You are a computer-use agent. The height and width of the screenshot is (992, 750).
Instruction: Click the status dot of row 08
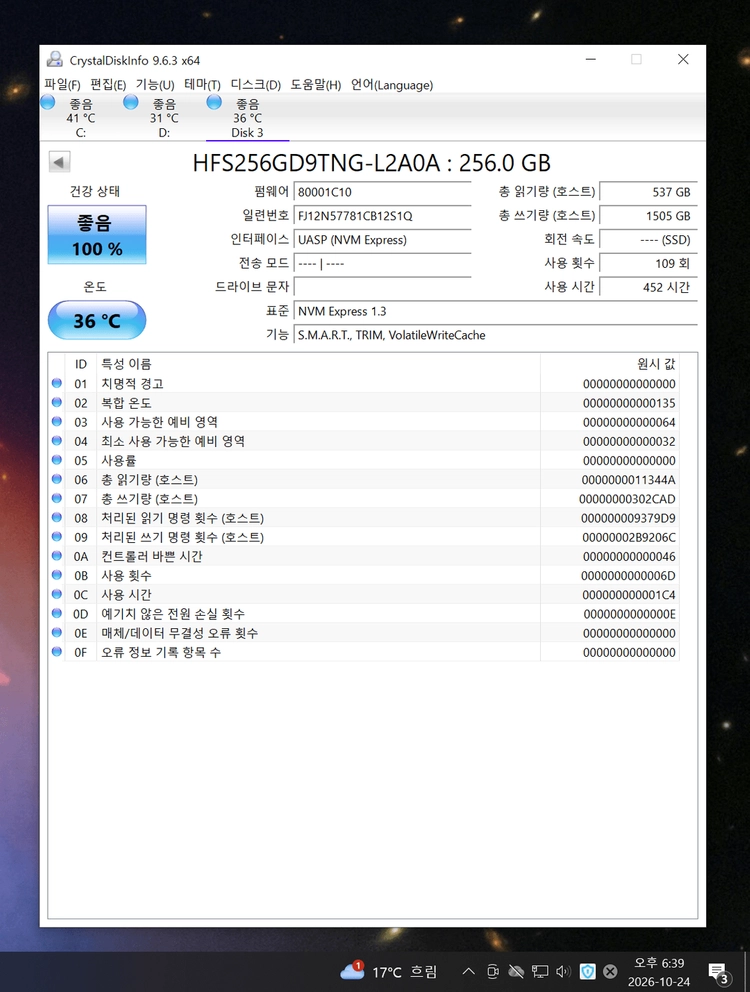coord(57,518)
